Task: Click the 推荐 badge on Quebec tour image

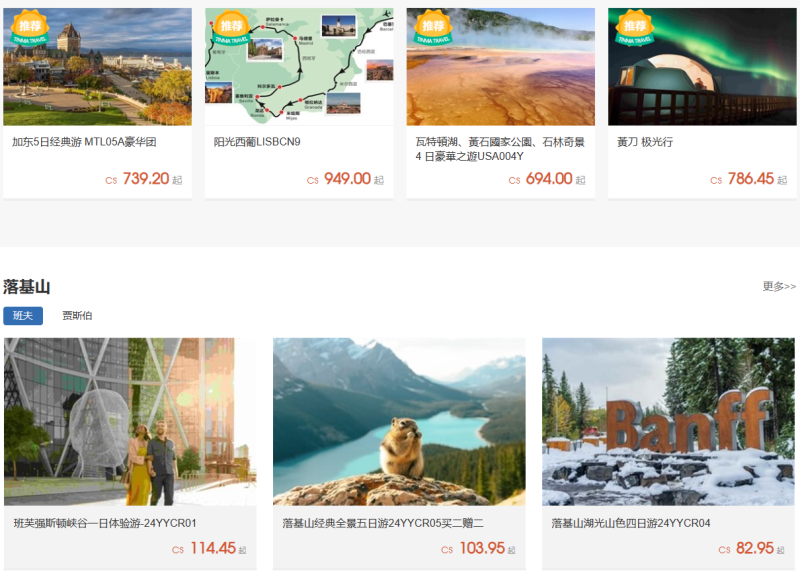Action: click(30, 28)
